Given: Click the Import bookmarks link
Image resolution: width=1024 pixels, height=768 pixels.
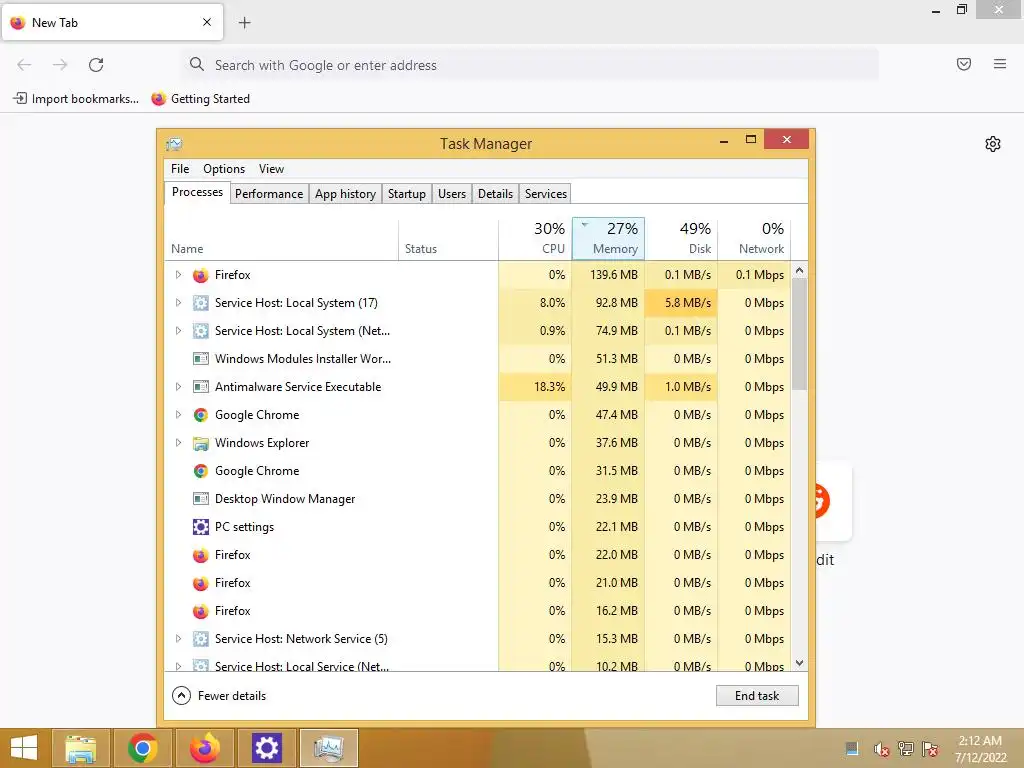Looking at the screenshot, I should pyautogui.click(x=76, y=99).
